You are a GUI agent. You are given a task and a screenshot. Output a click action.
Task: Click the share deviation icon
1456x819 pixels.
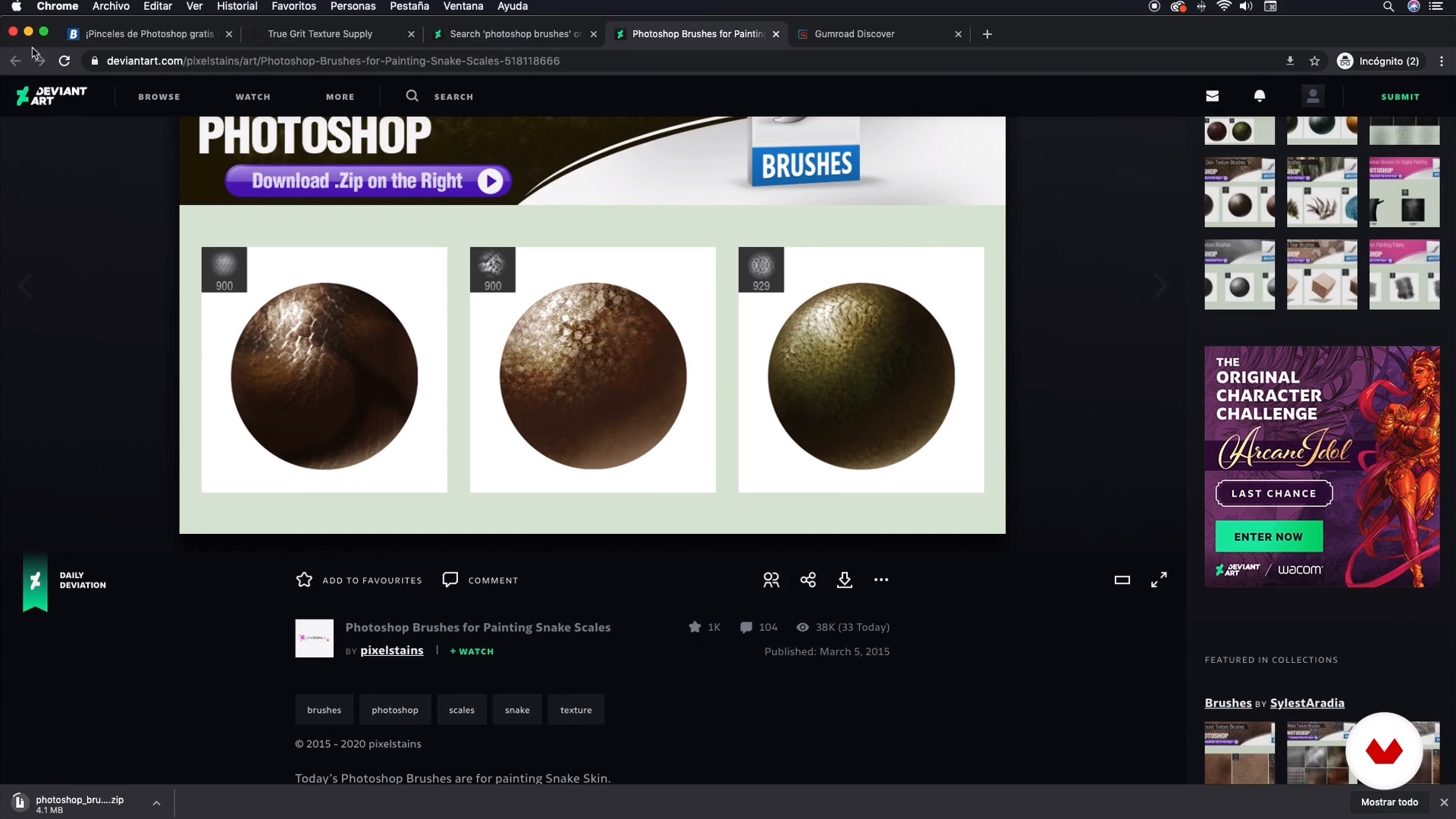808,580
